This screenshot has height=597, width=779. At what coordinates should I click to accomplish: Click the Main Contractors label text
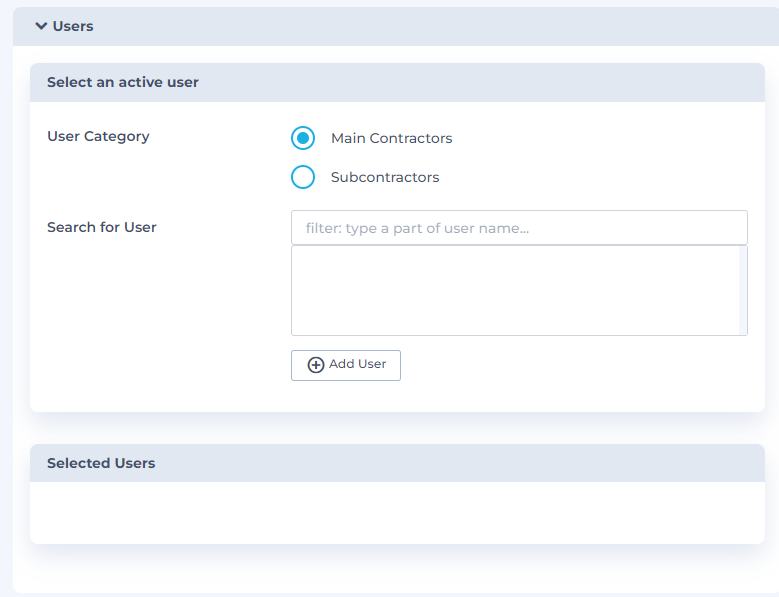[391, 138]
